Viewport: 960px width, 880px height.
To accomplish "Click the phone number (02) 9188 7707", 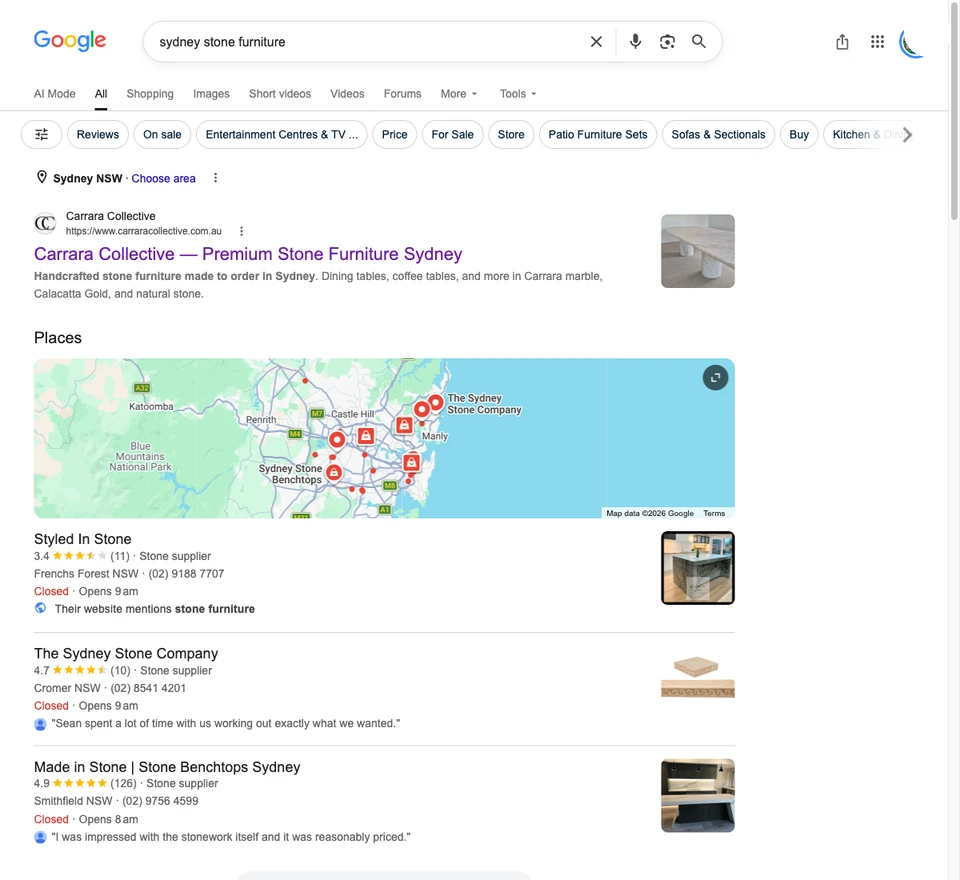I will (x=186, y=574).
